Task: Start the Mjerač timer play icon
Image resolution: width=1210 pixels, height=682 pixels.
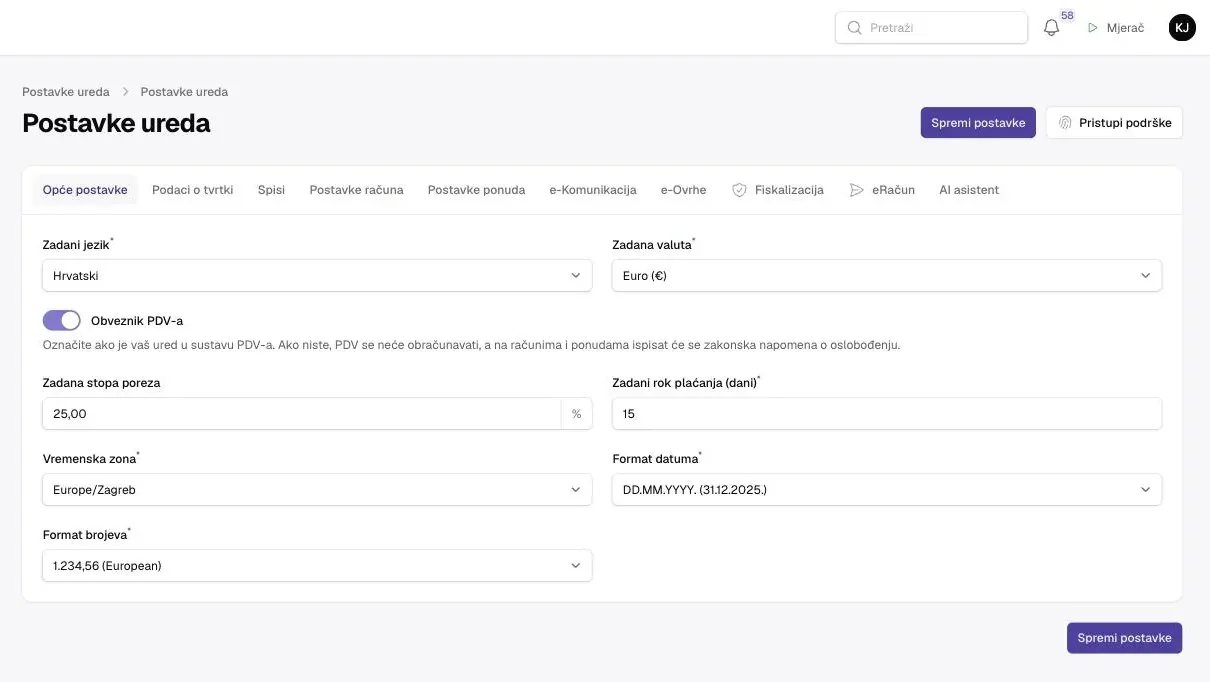Action: coord(1093,28)
